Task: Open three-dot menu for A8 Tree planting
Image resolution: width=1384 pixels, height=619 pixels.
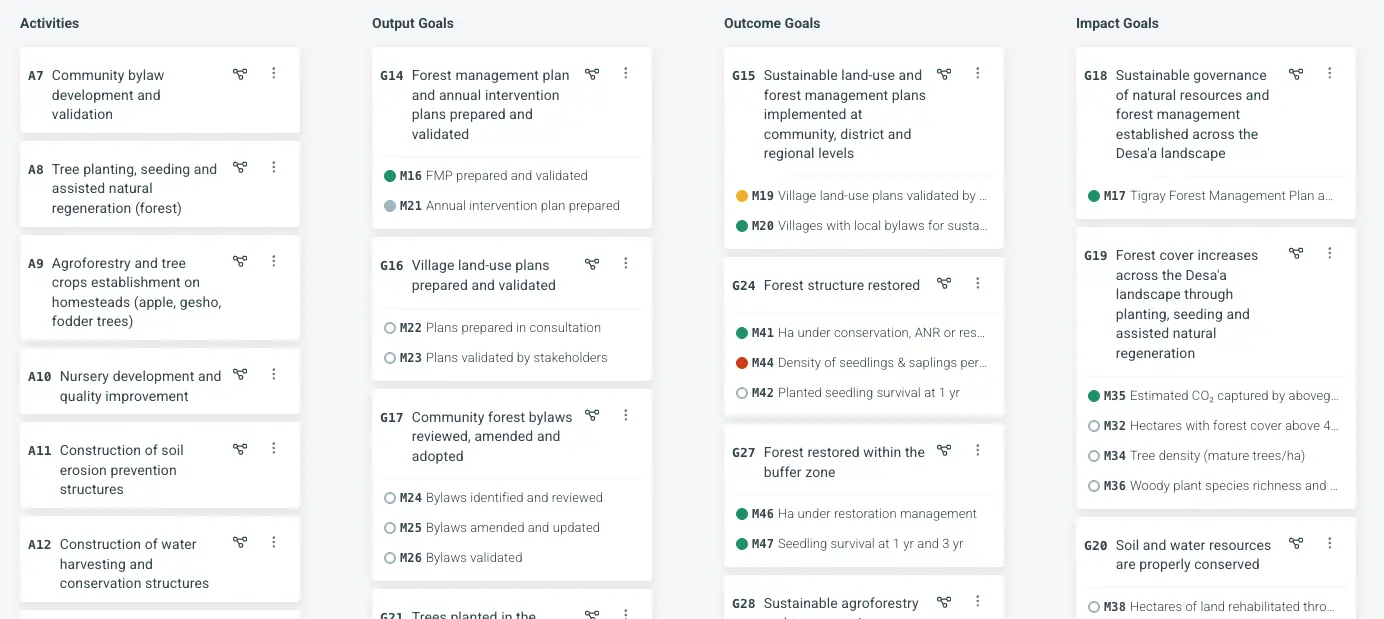Action: pos(274,167)
